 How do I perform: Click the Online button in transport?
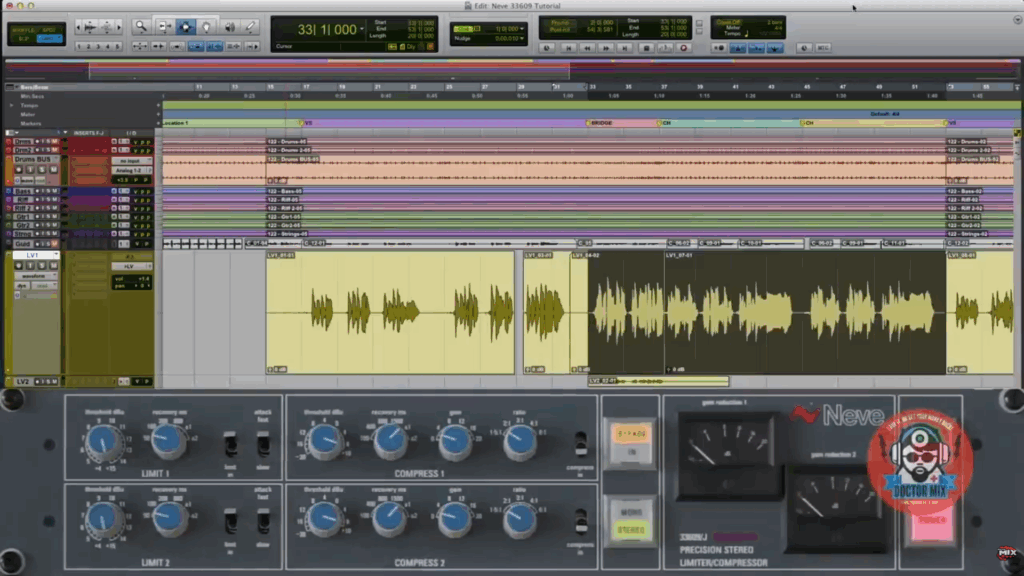pyautogui.click(x=547, y=48)
